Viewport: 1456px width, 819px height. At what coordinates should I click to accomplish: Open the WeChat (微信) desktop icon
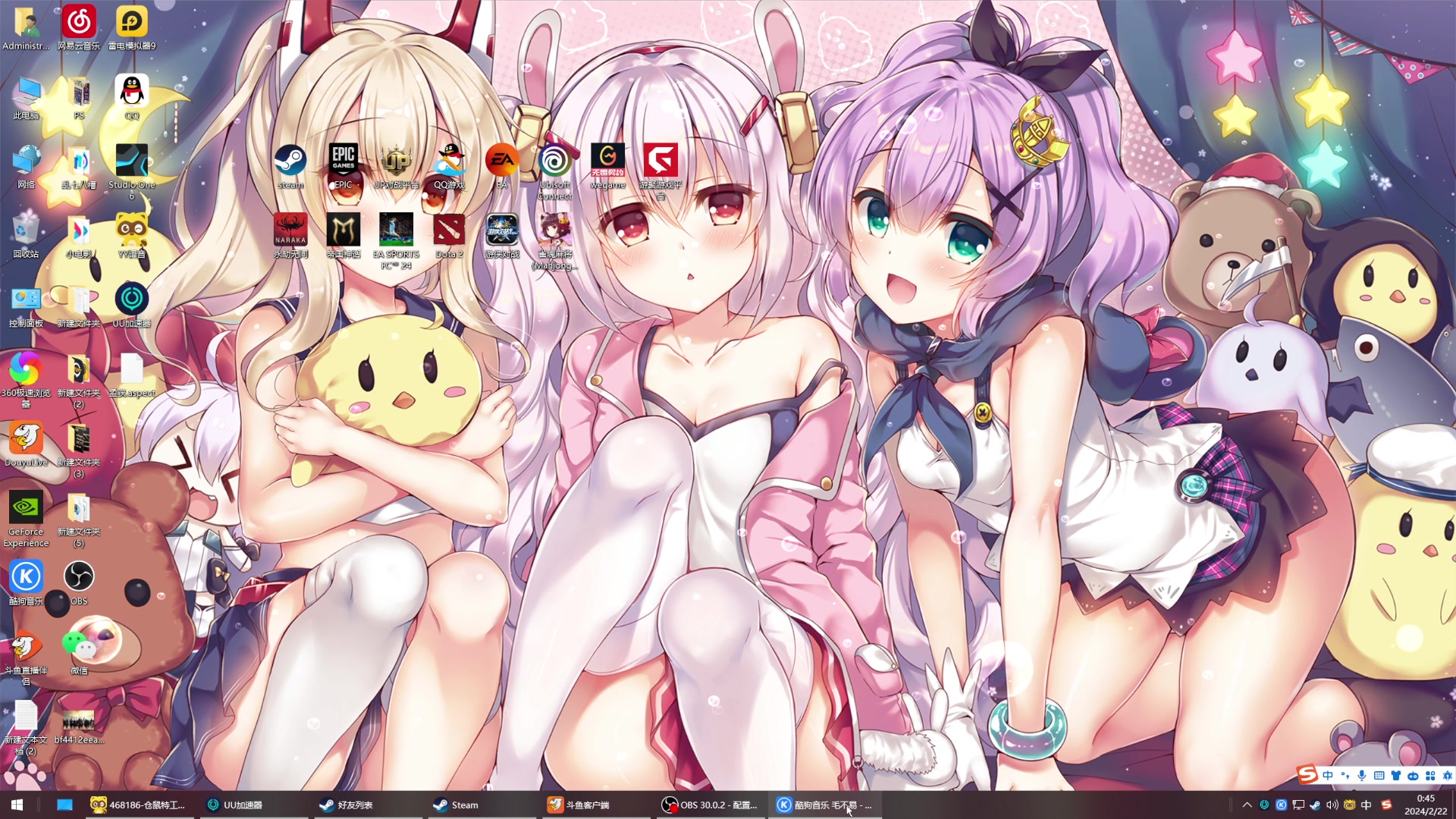click(79, 645)
